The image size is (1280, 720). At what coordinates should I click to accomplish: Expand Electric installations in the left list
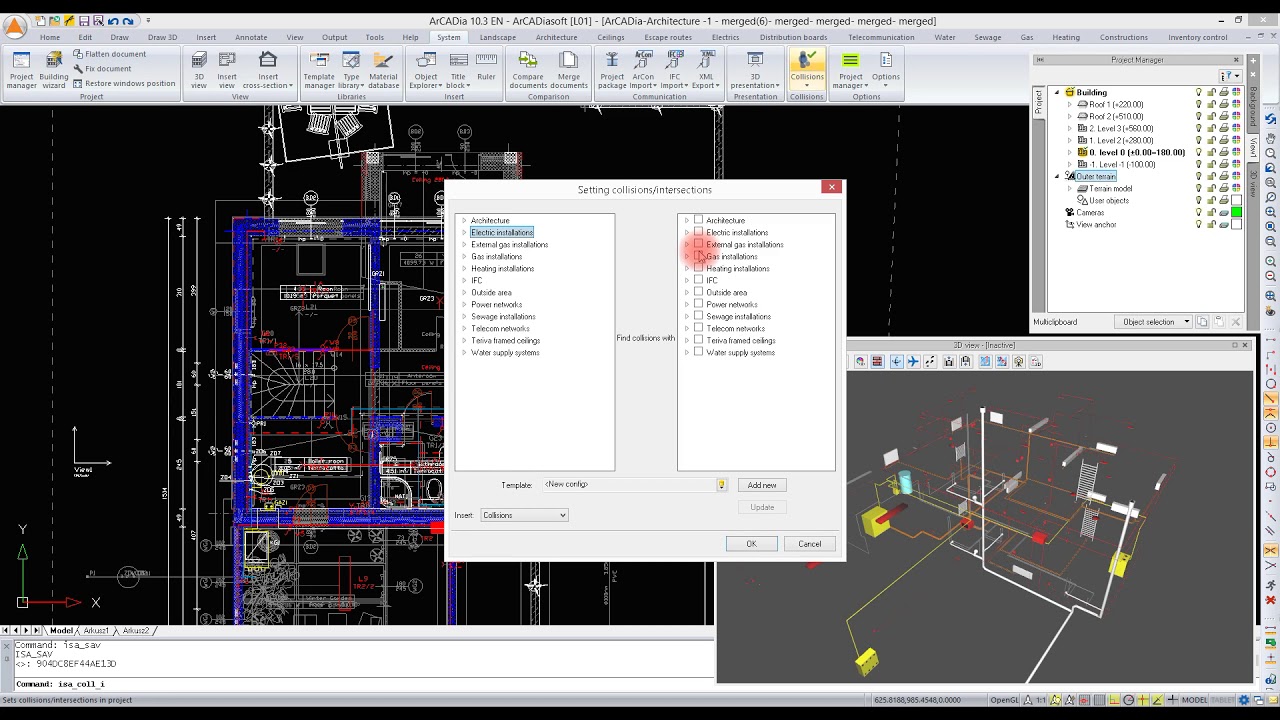(464, 232)
